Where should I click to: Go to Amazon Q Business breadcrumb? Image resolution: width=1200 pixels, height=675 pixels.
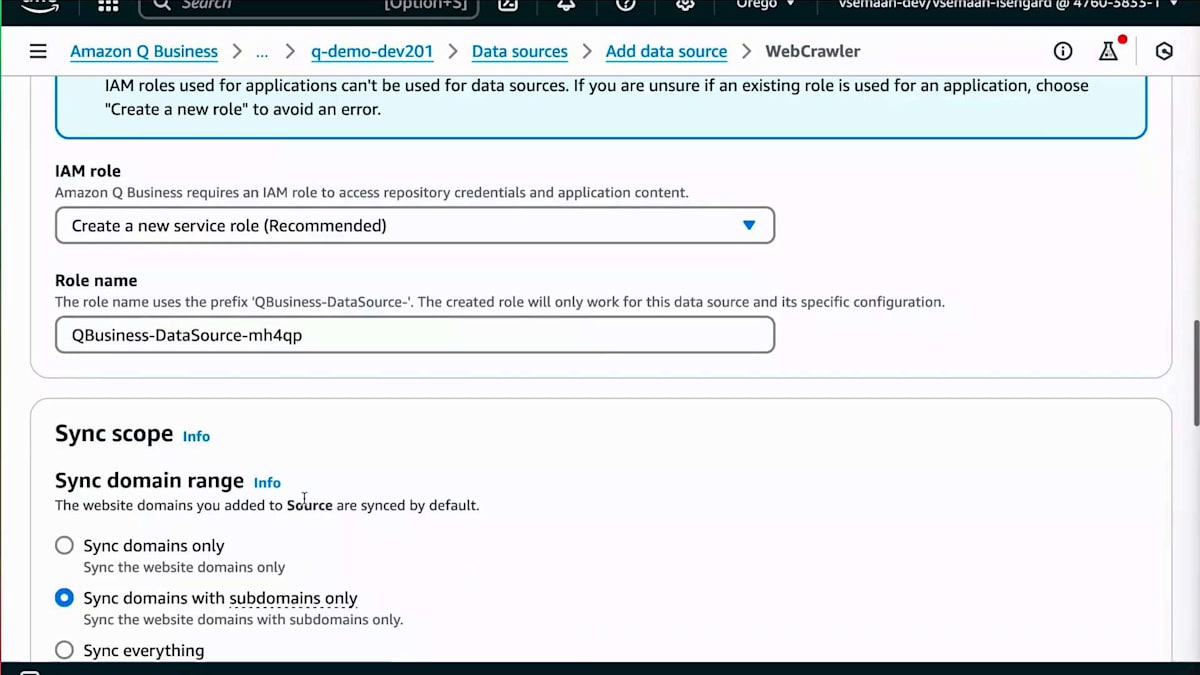(x=144, y=51)
